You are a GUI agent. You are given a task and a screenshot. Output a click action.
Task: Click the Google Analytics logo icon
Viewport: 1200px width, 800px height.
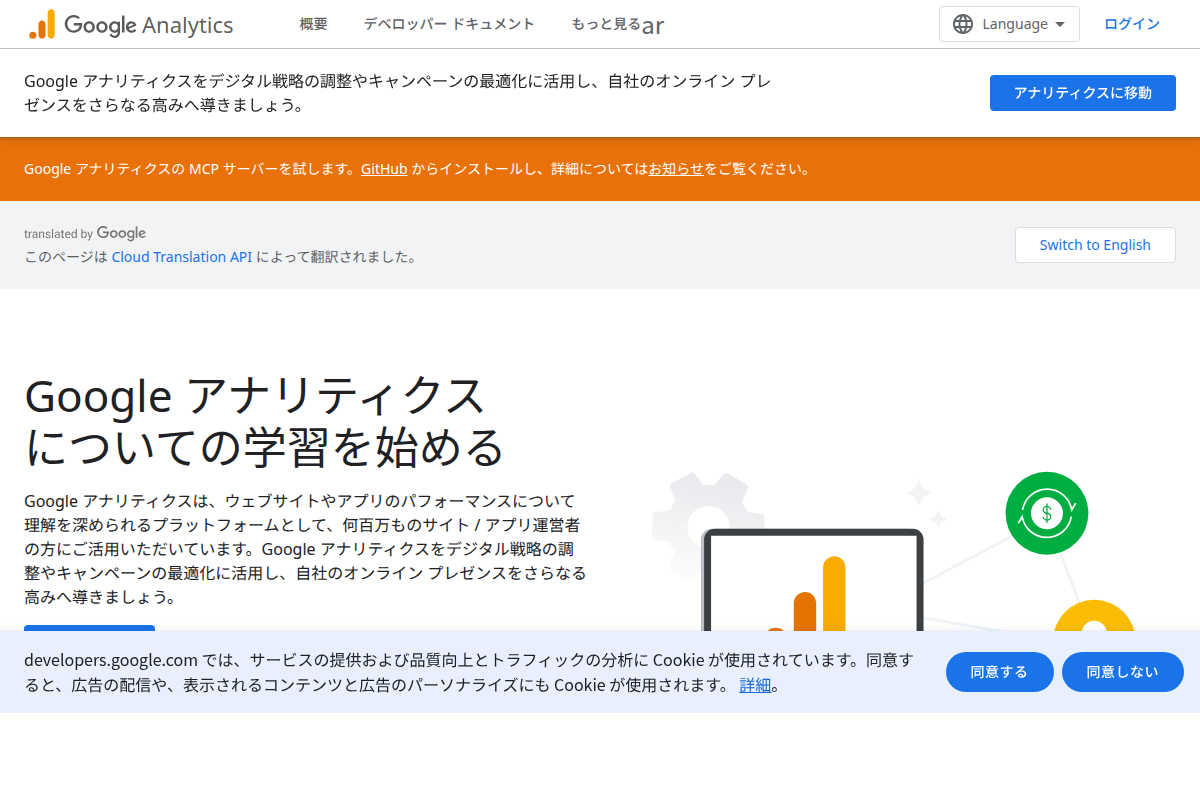(42, 24)
